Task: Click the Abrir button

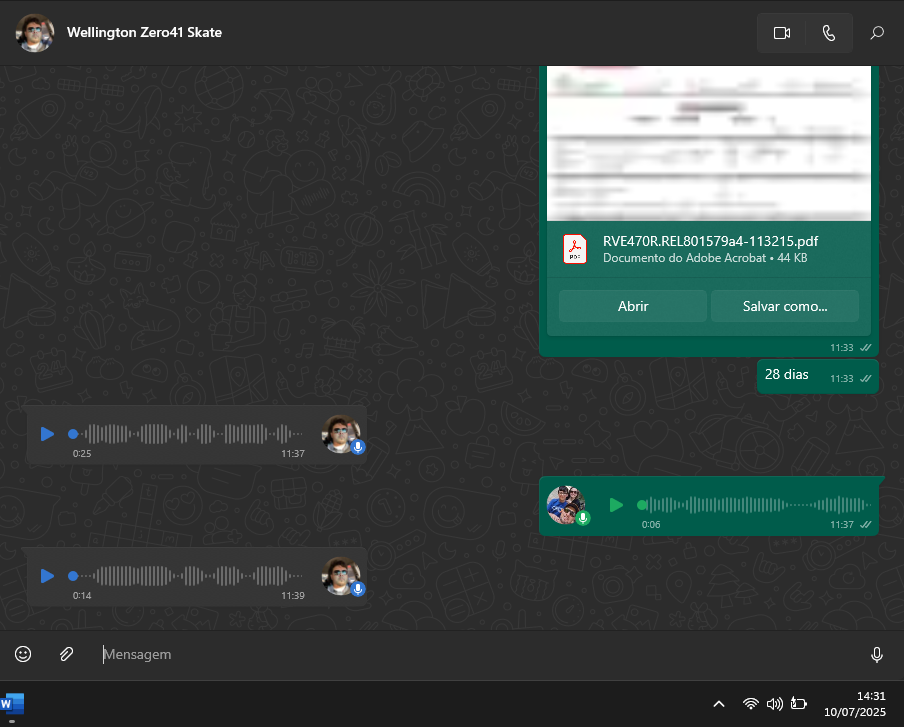Action: (632, 306)
